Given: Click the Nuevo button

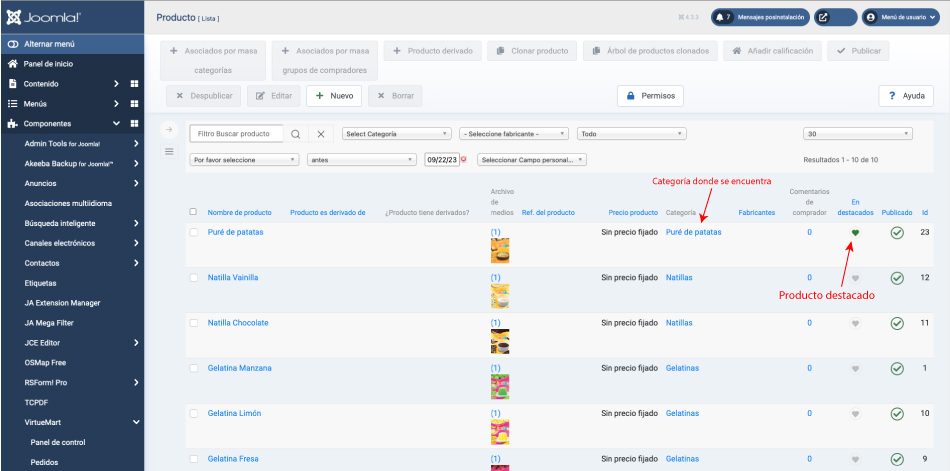Looking at the screenshot, I should (x=334, y=96).
